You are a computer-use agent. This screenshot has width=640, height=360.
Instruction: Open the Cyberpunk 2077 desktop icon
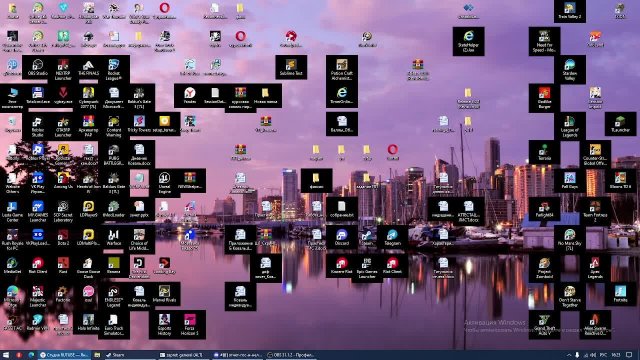click(88, 98)
